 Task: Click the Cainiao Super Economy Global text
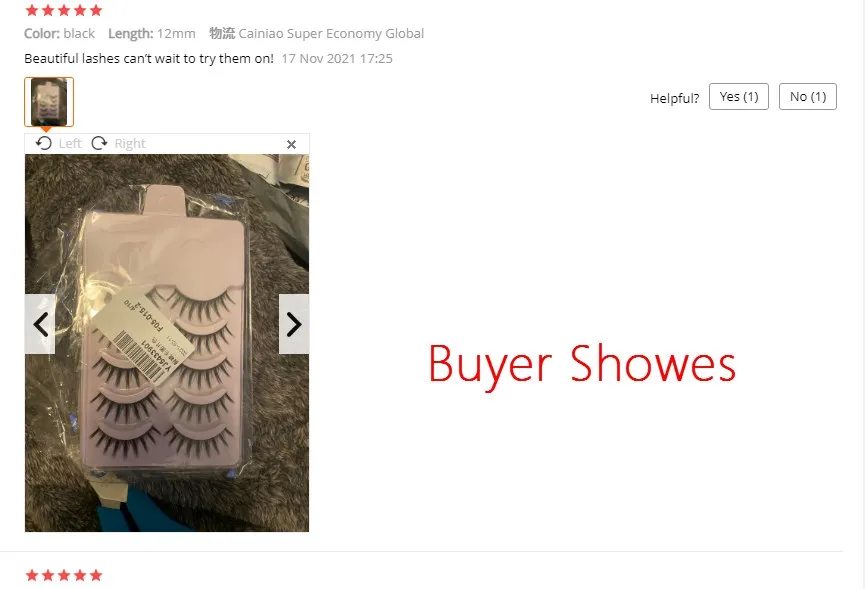331,34
